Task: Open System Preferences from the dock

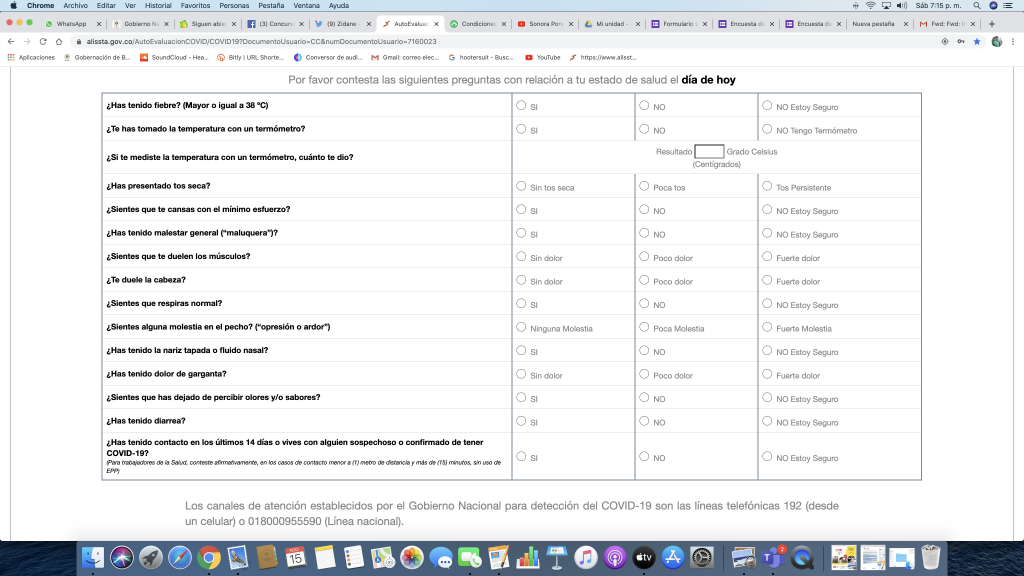Action: click(x=702, y=556)
